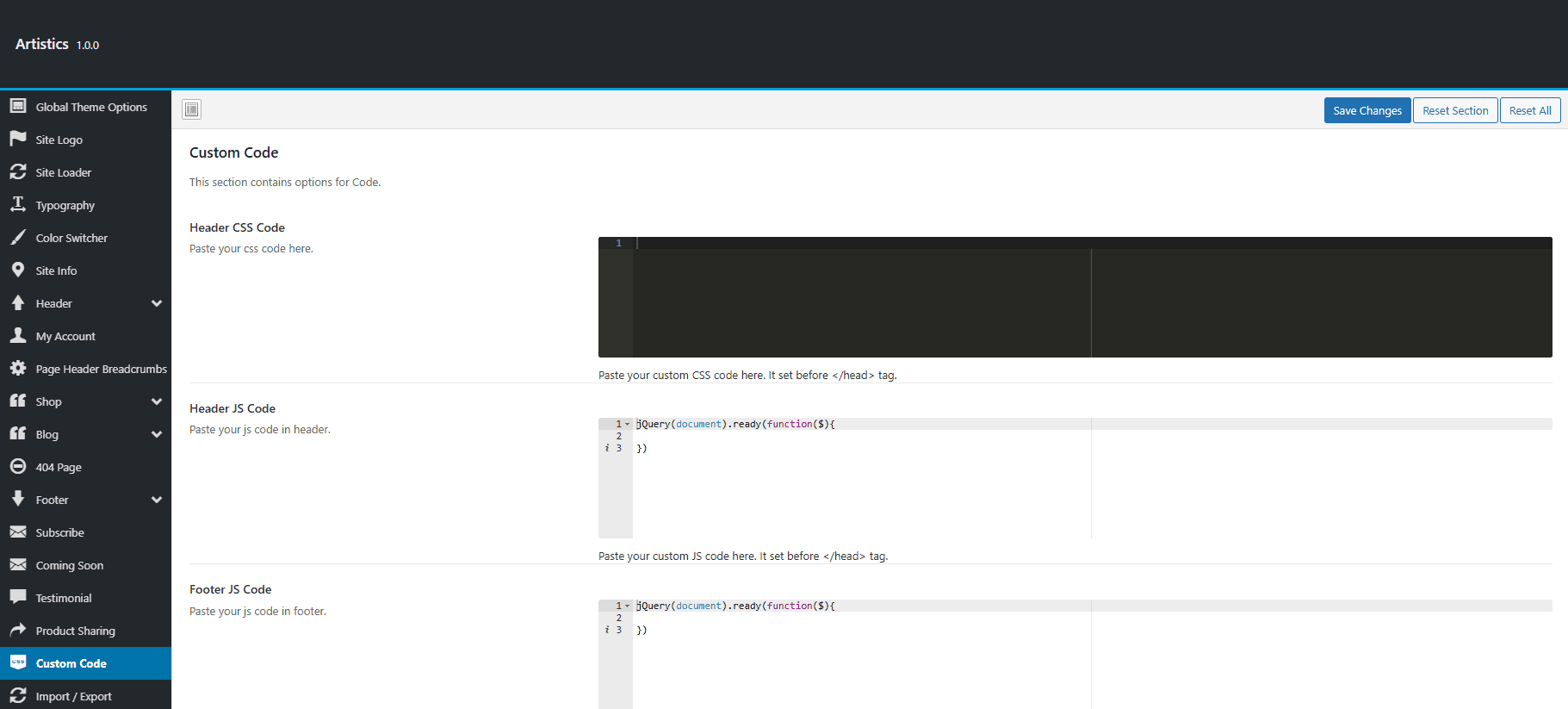Open the Subscribe section
Image resolution: width=1568 pixels, height=709 pixels.
tap(85, 532)
